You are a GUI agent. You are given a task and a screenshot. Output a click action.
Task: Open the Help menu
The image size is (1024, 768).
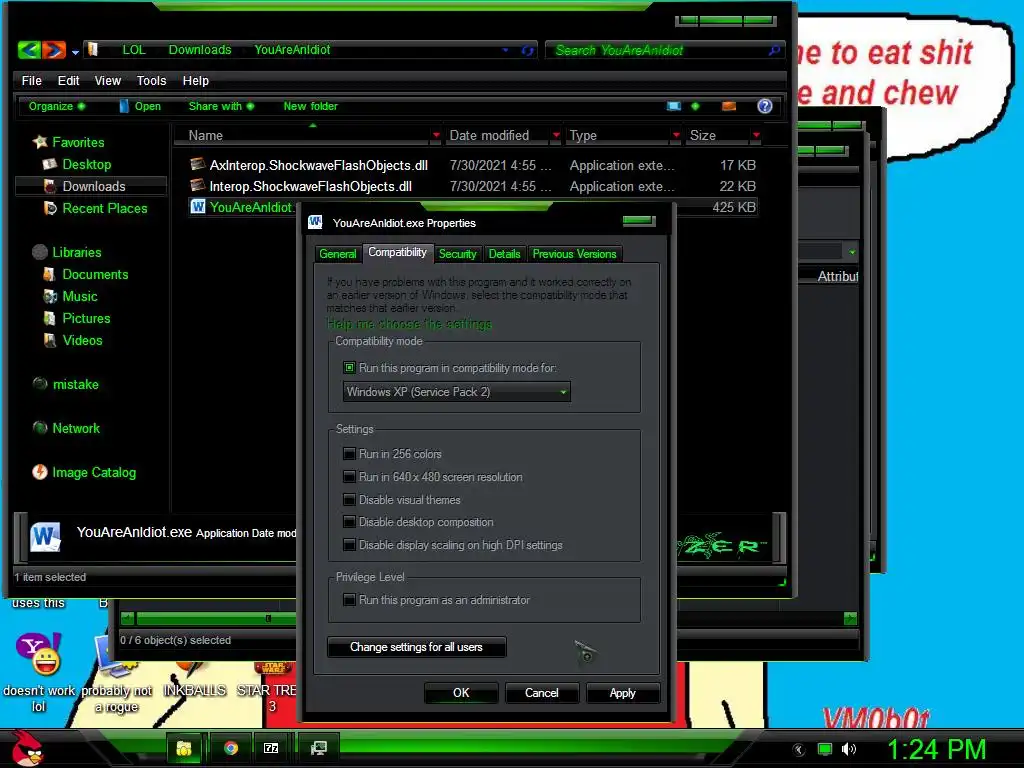195,80
